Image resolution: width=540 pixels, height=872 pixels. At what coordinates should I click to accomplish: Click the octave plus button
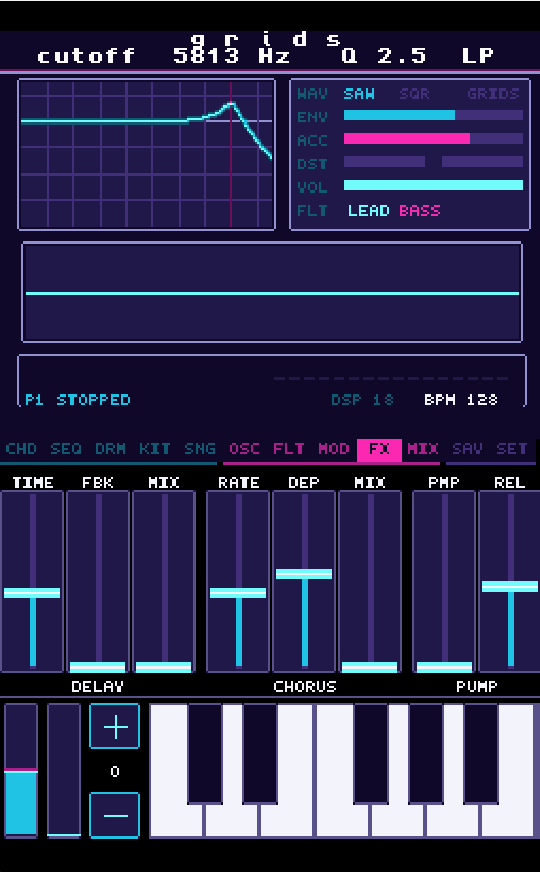(115, 726)
